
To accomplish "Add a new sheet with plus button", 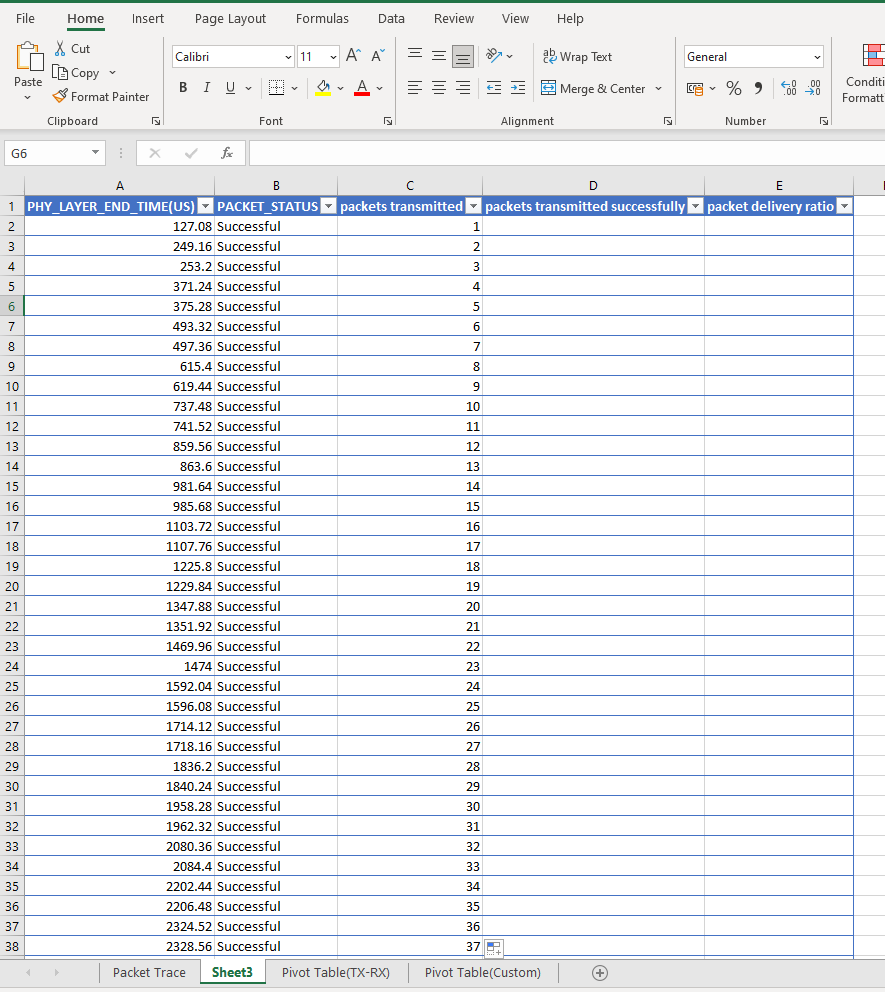I will coord(600,973).
